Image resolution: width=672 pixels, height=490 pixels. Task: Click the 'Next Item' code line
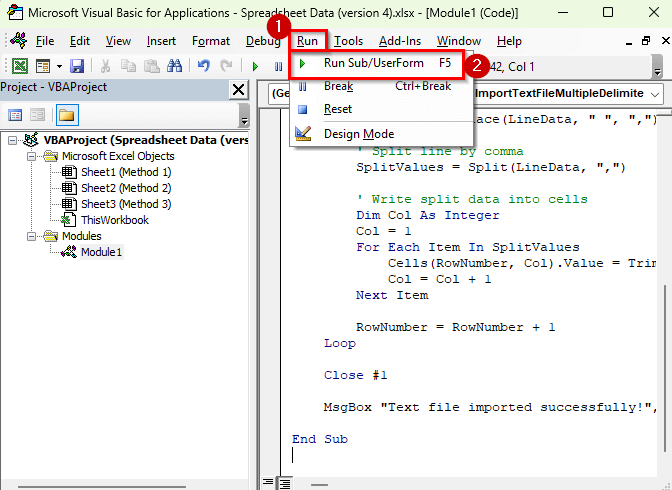click(392, 295)
